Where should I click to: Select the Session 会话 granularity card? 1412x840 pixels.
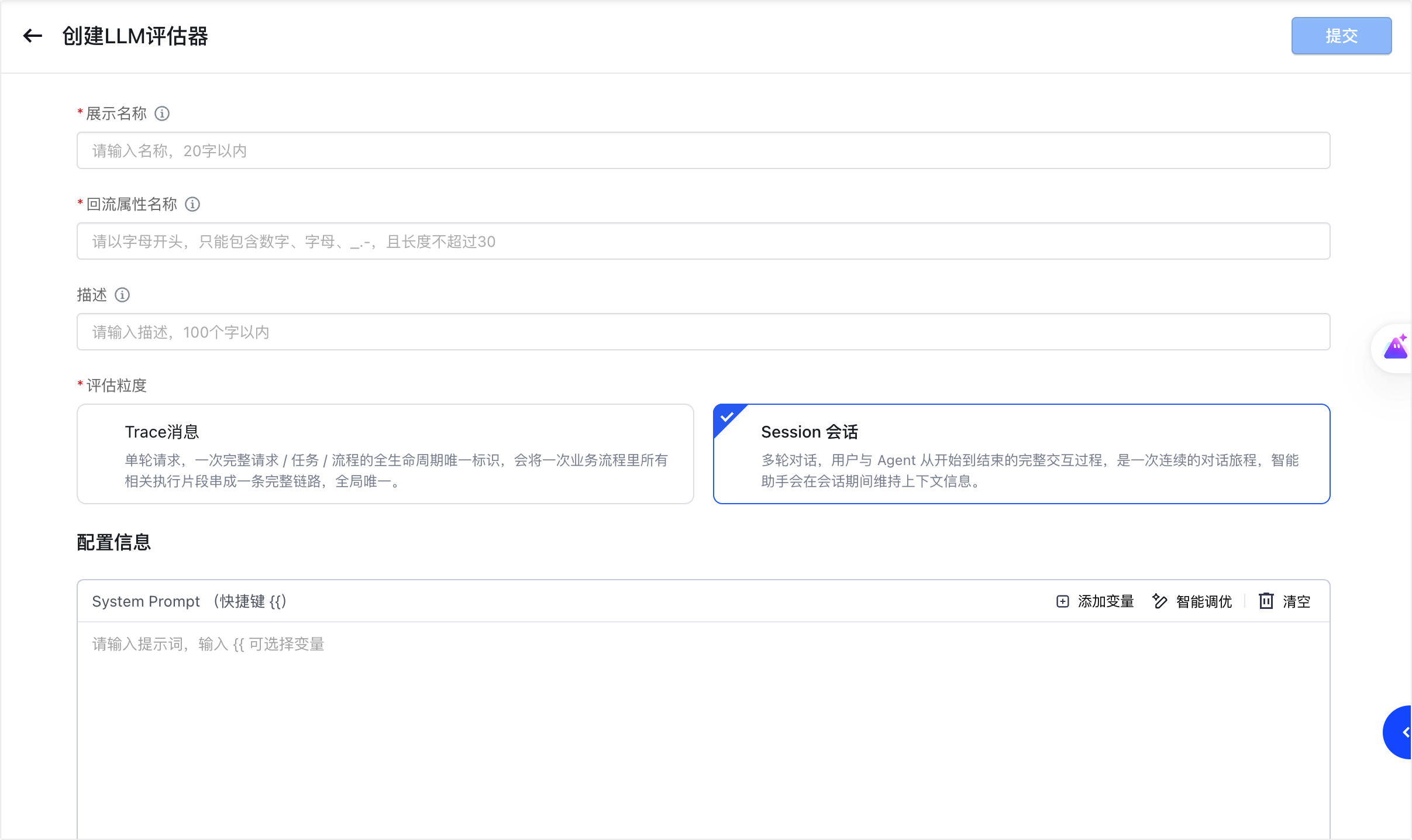click(1021, 454)
